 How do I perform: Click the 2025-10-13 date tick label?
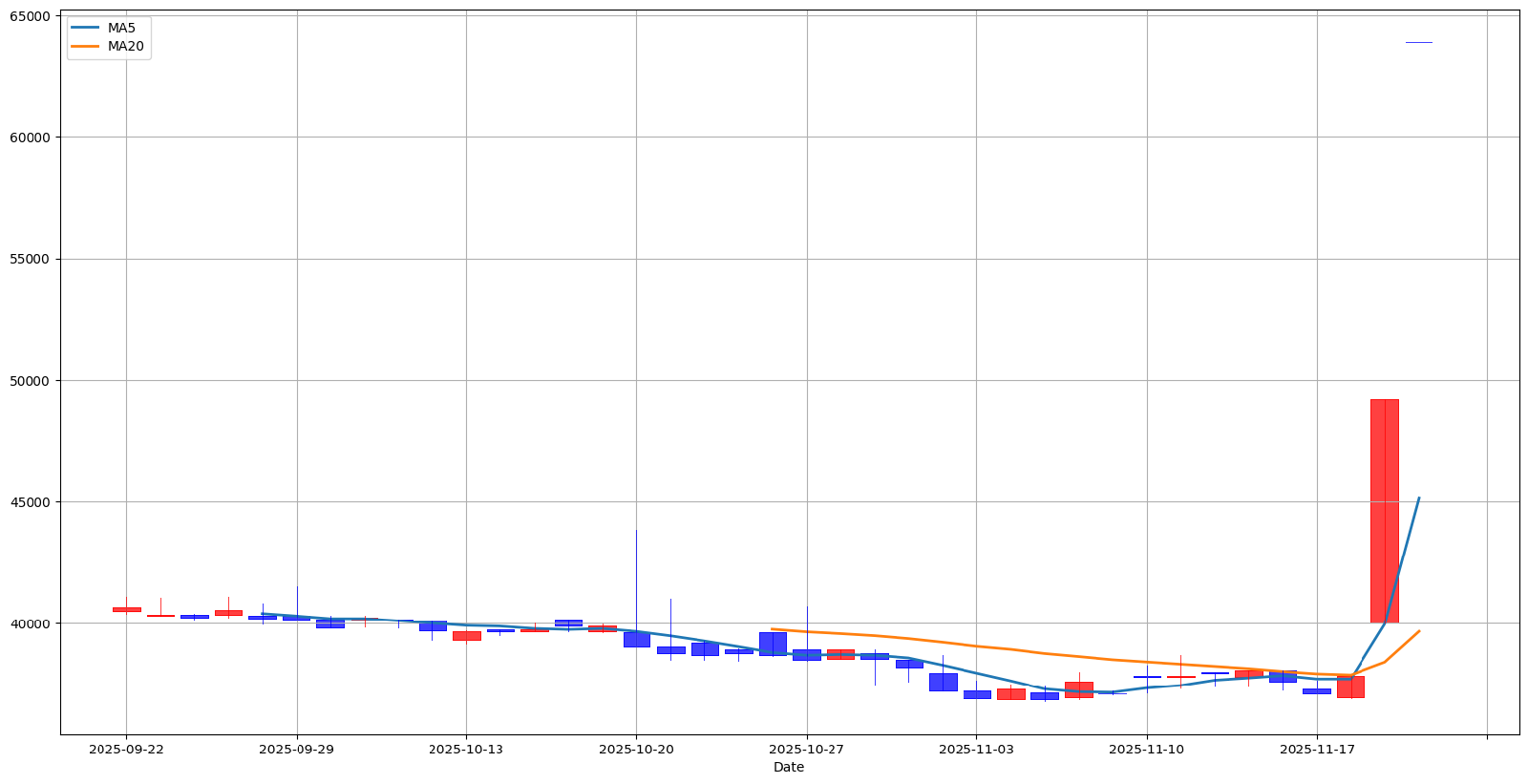coord(466,750)
